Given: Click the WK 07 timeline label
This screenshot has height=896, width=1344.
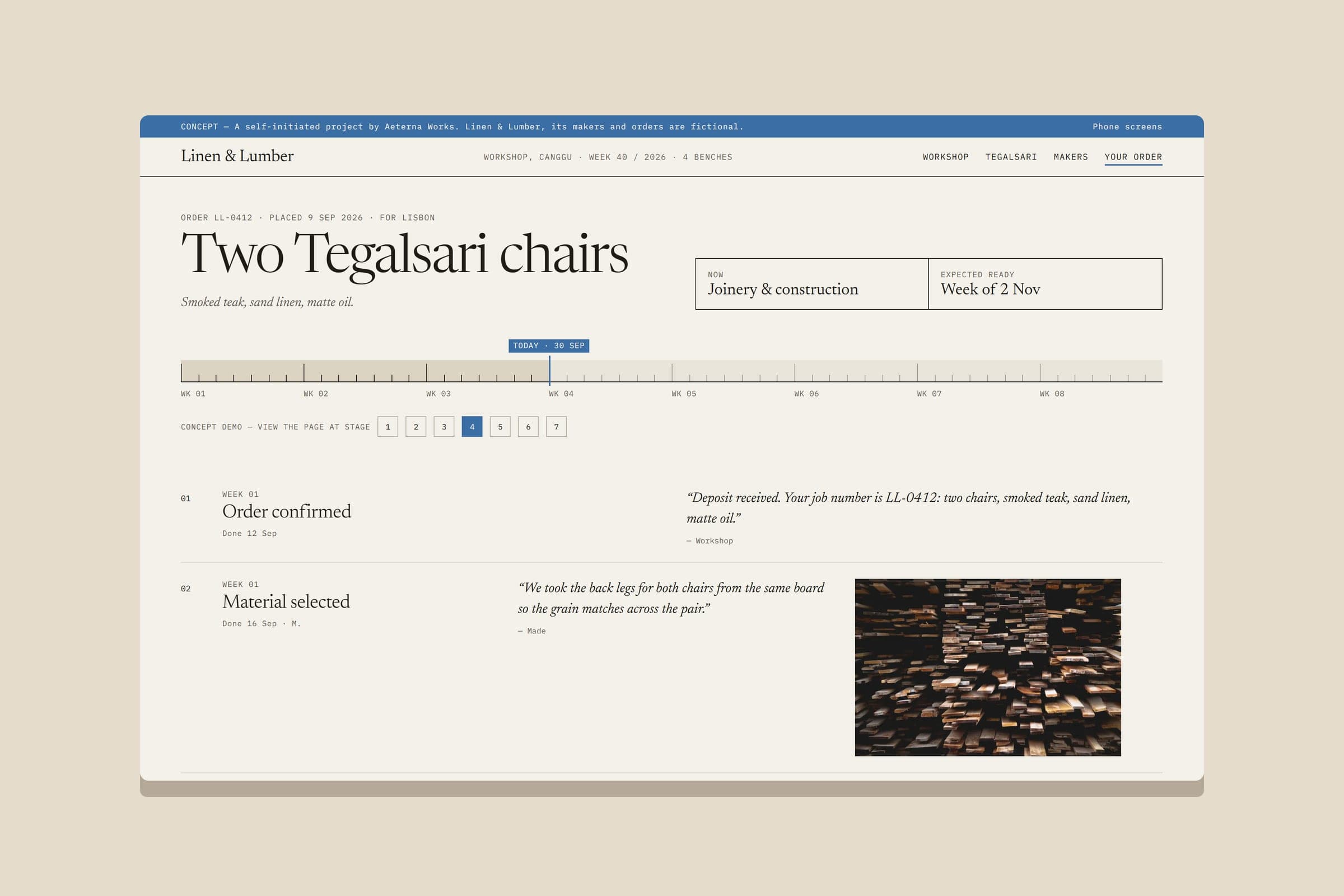Looking at the screenshot, I should [929, 394].
